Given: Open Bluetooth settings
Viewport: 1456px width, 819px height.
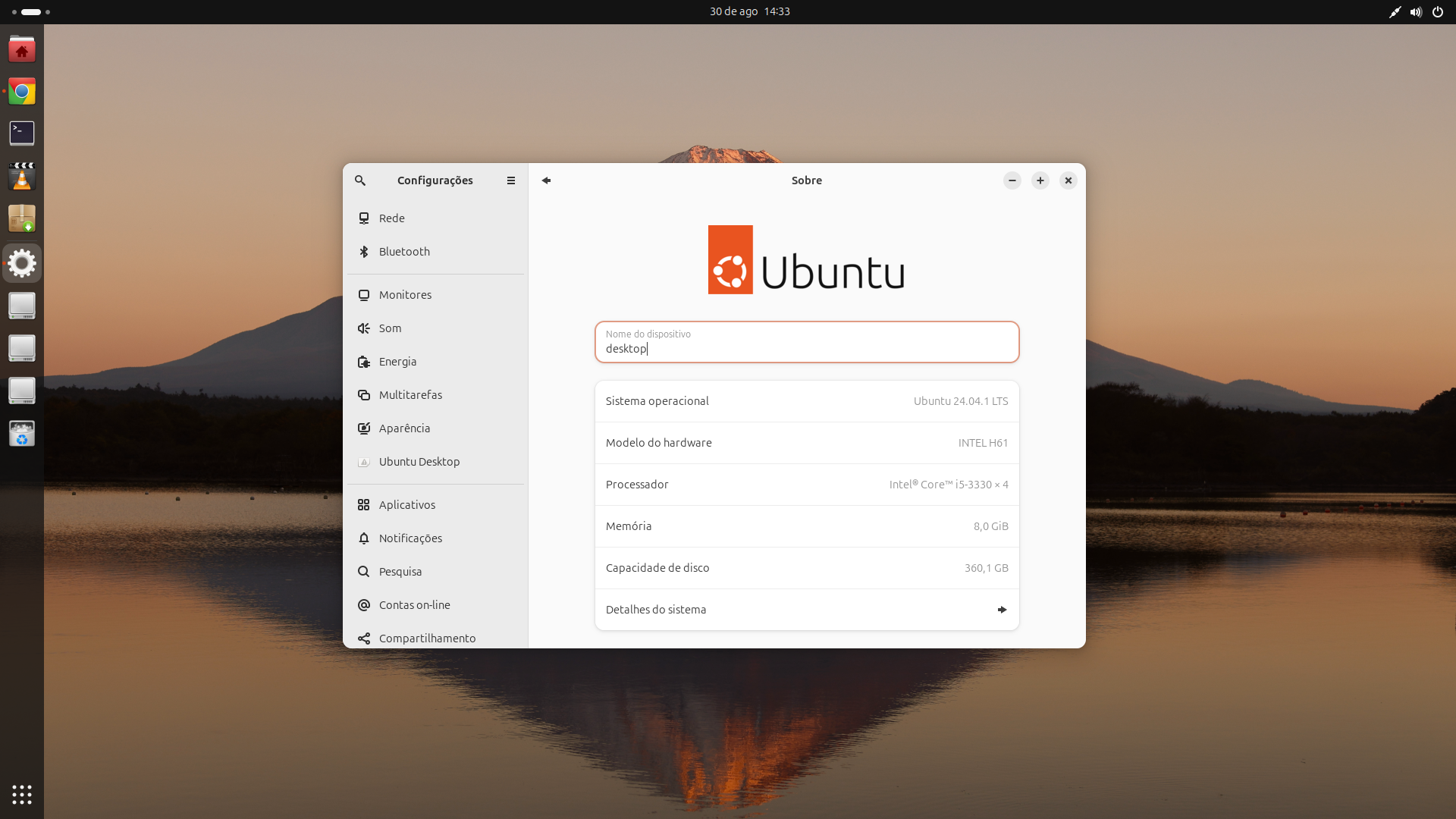Looking at the screenshot, I should point(435,252).
